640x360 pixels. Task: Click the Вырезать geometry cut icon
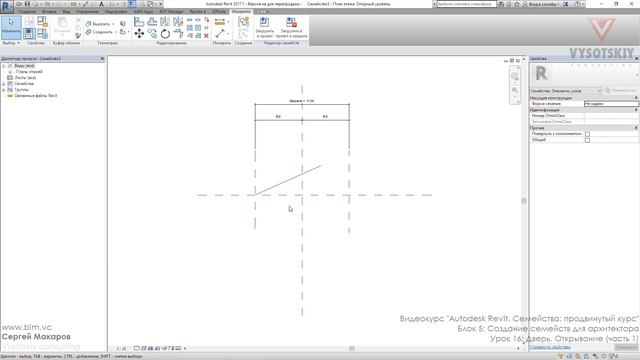tap(88, 24)
